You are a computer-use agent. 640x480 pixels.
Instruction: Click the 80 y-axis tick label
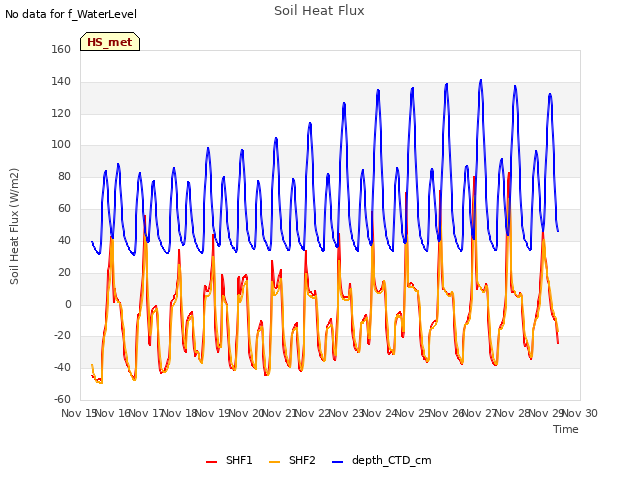click(64, 177)
